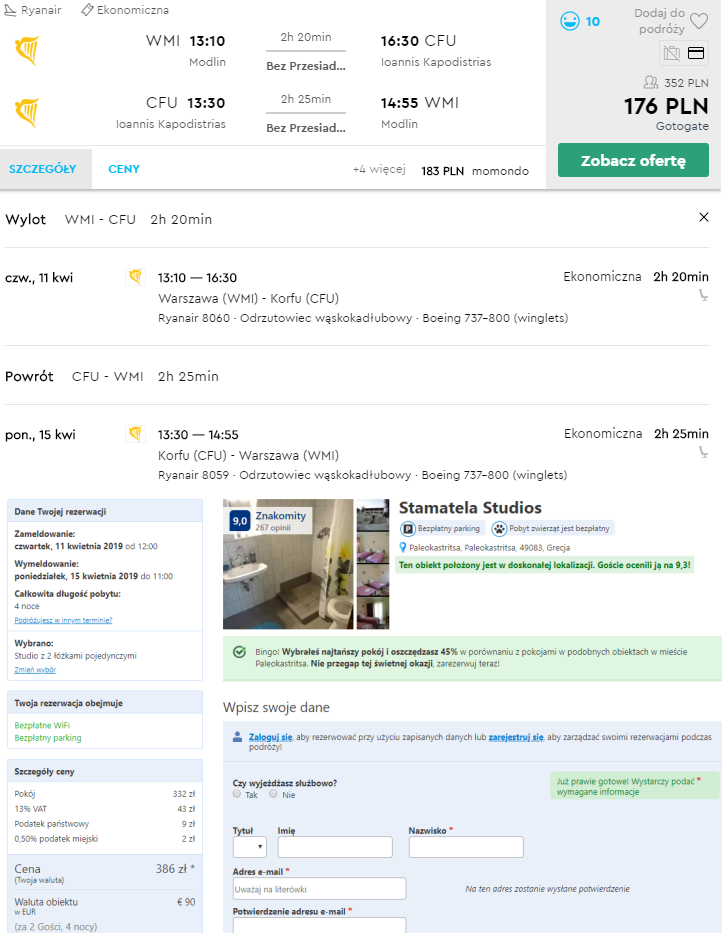
Task: Click the Ryanair harp logo for WMI departure
Action: tap(27, 51)
